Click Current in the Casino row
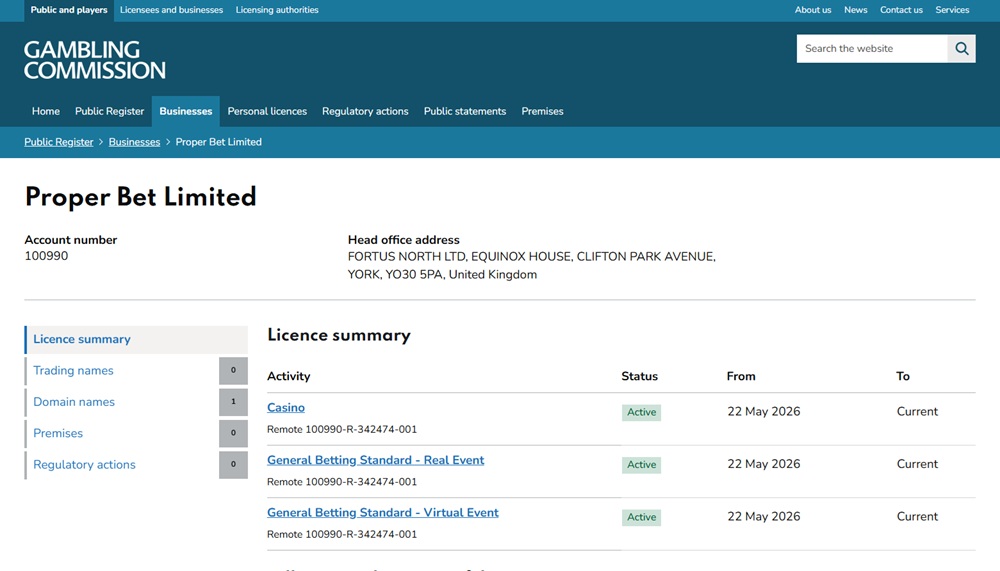The width and height of the screenshot is (1000, 571). coord(917,412)
